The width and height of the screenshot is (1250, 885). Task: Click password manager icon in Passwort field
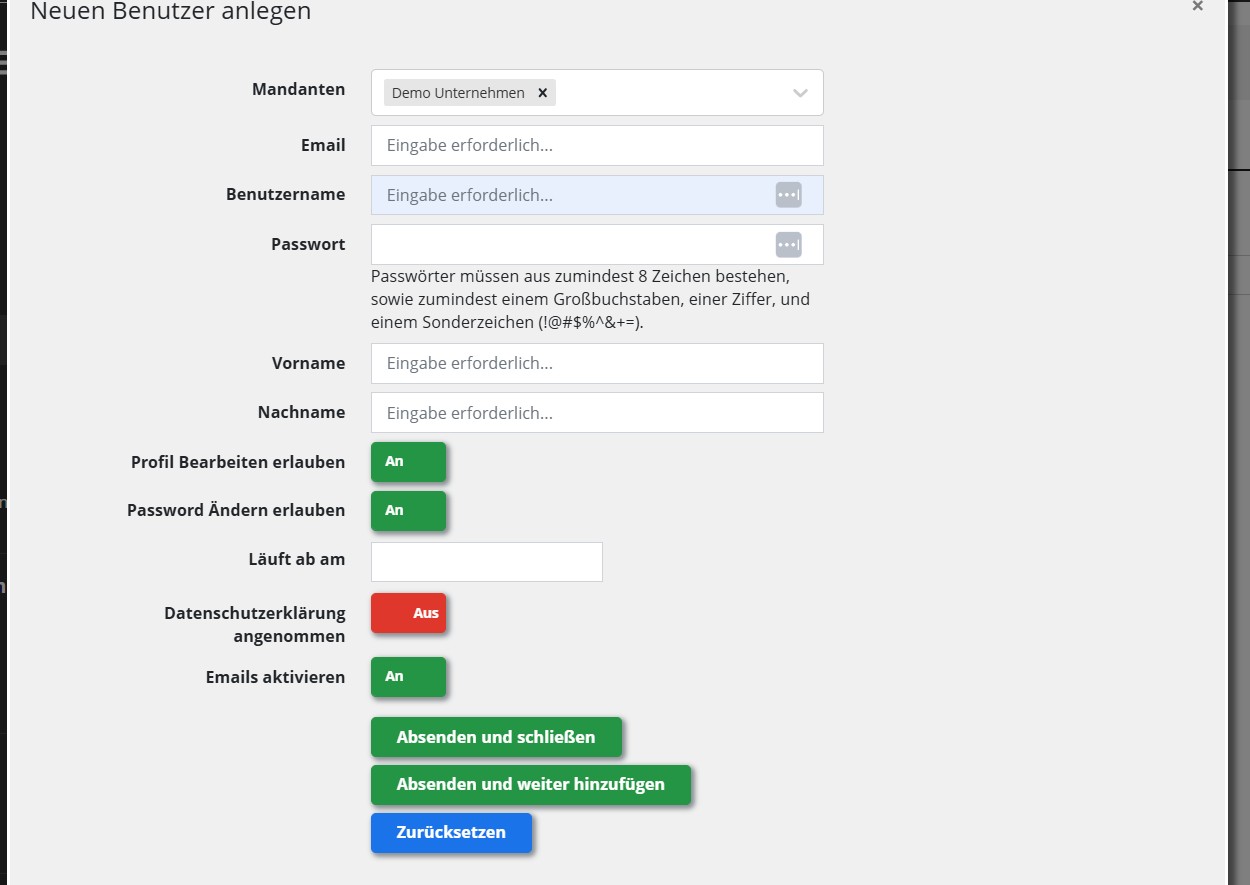[x=788, y=244]
